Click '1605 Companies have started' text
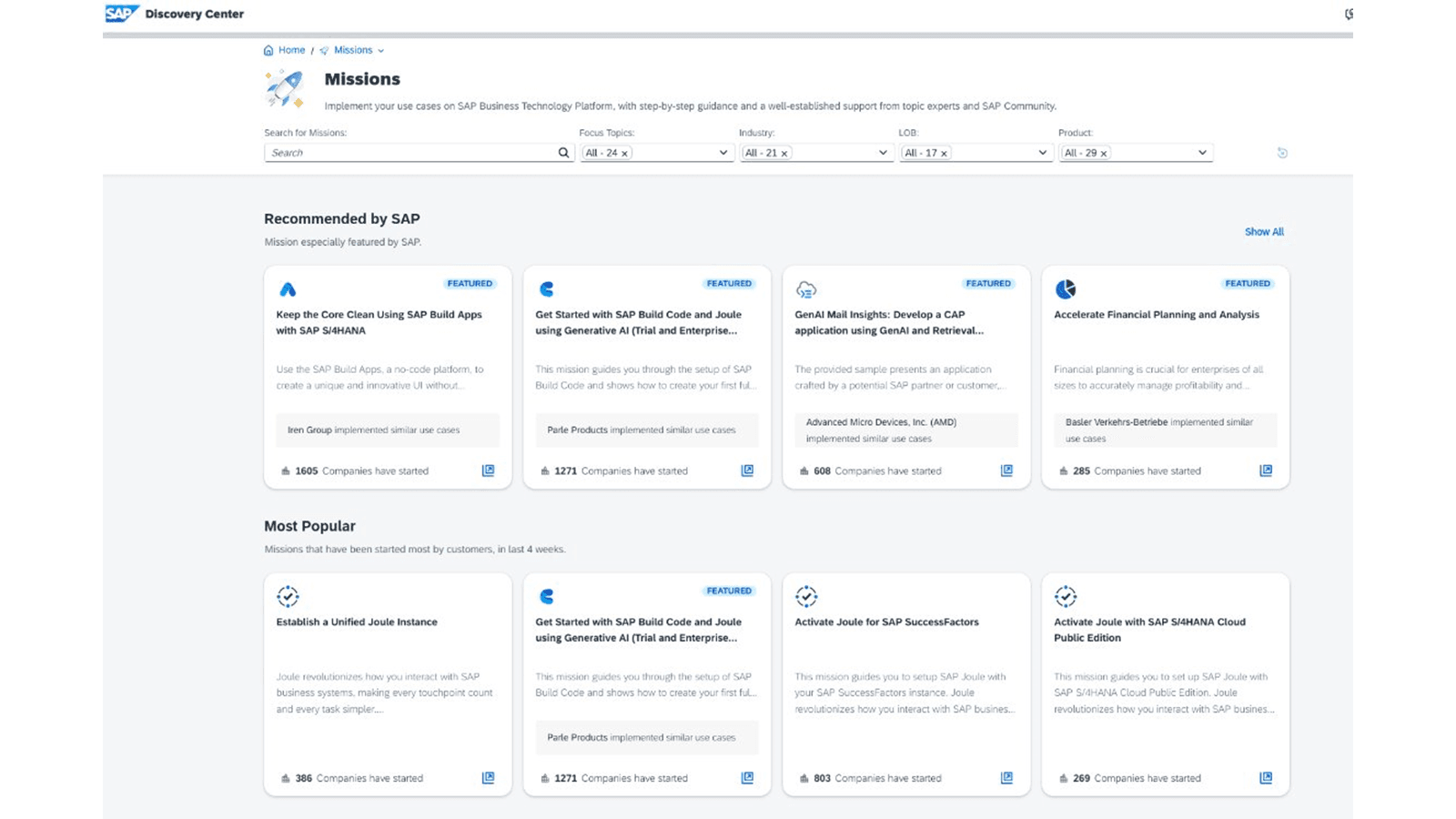Image resolution: width=1456 pixels, height=819 pixels. (361, 471)
